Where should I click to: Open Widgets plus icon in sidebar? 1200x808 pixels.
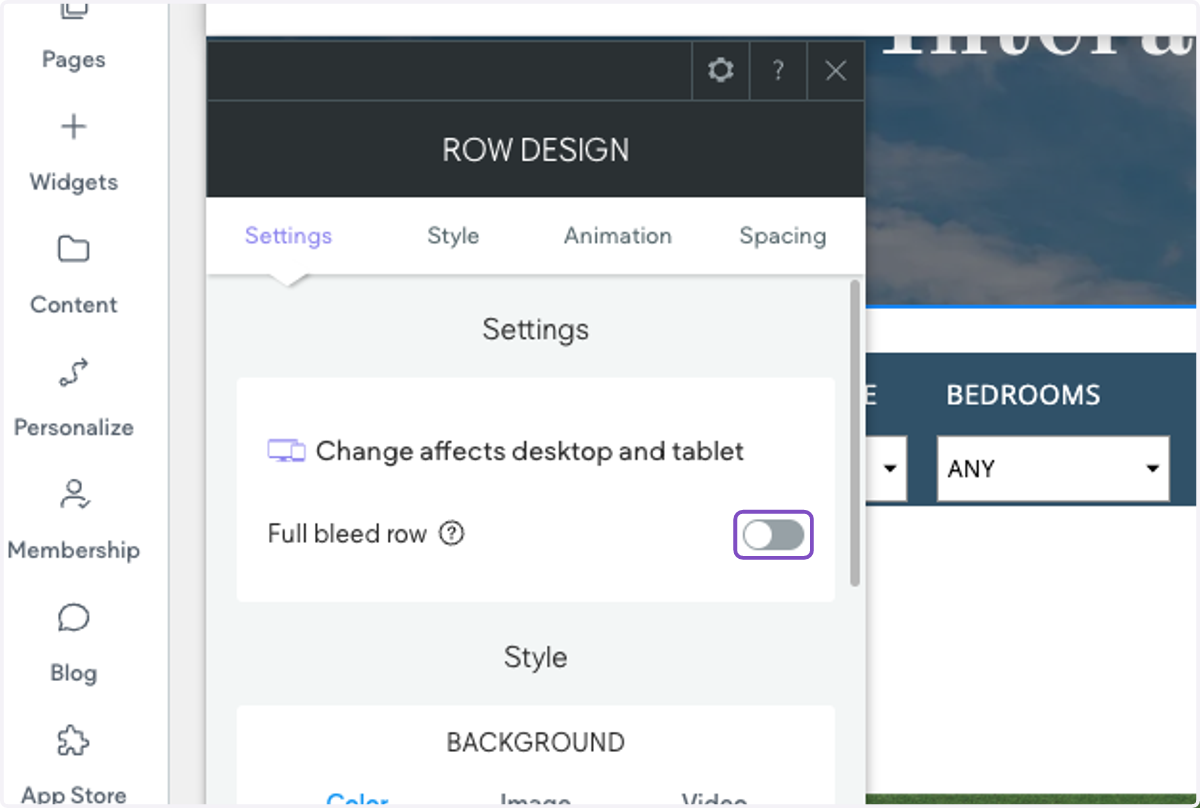coord(73,127)
